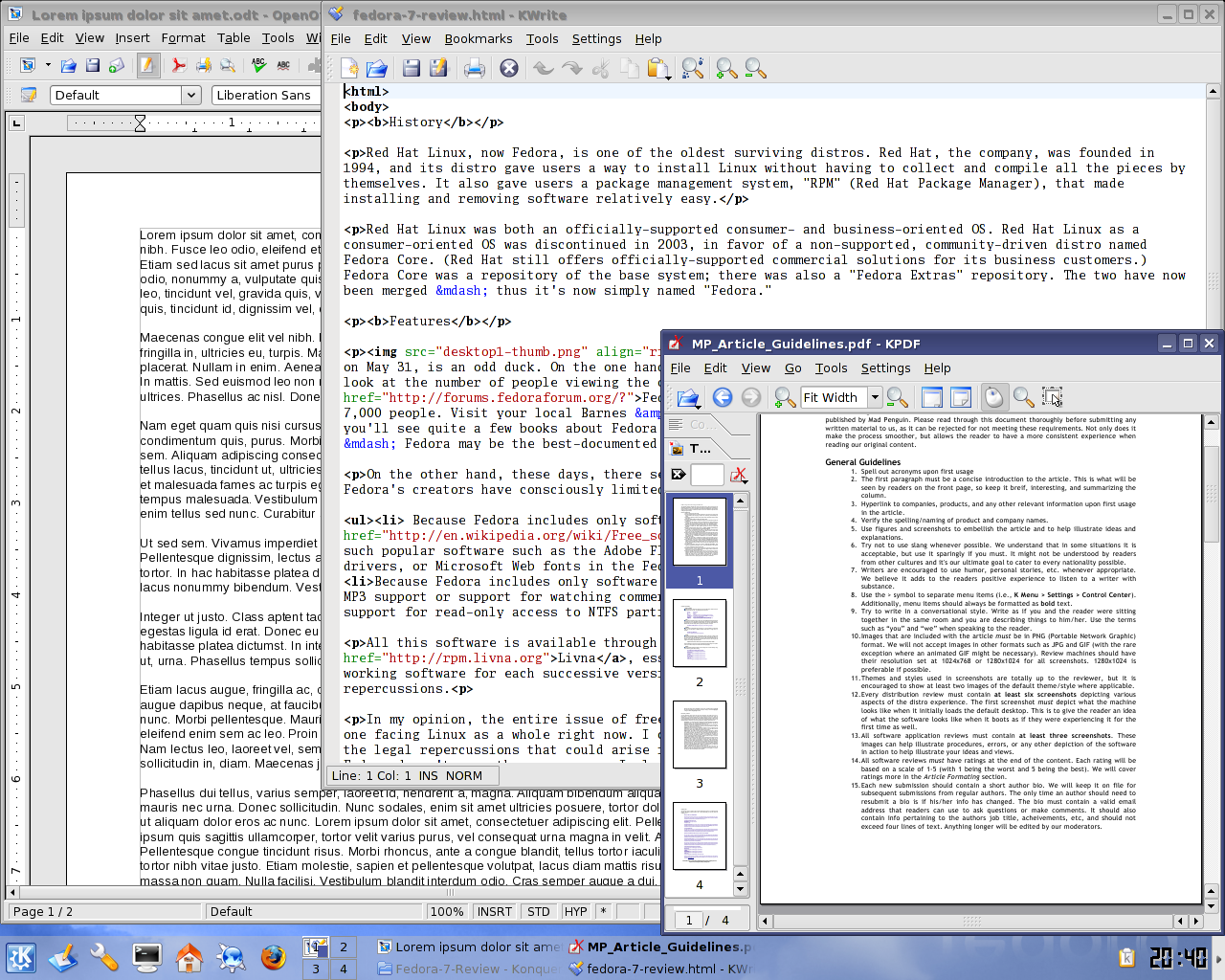1225x980 pixels.
Task: Open Styles and Formatting in OpenOffice
Action: click(x=29, y=95)
